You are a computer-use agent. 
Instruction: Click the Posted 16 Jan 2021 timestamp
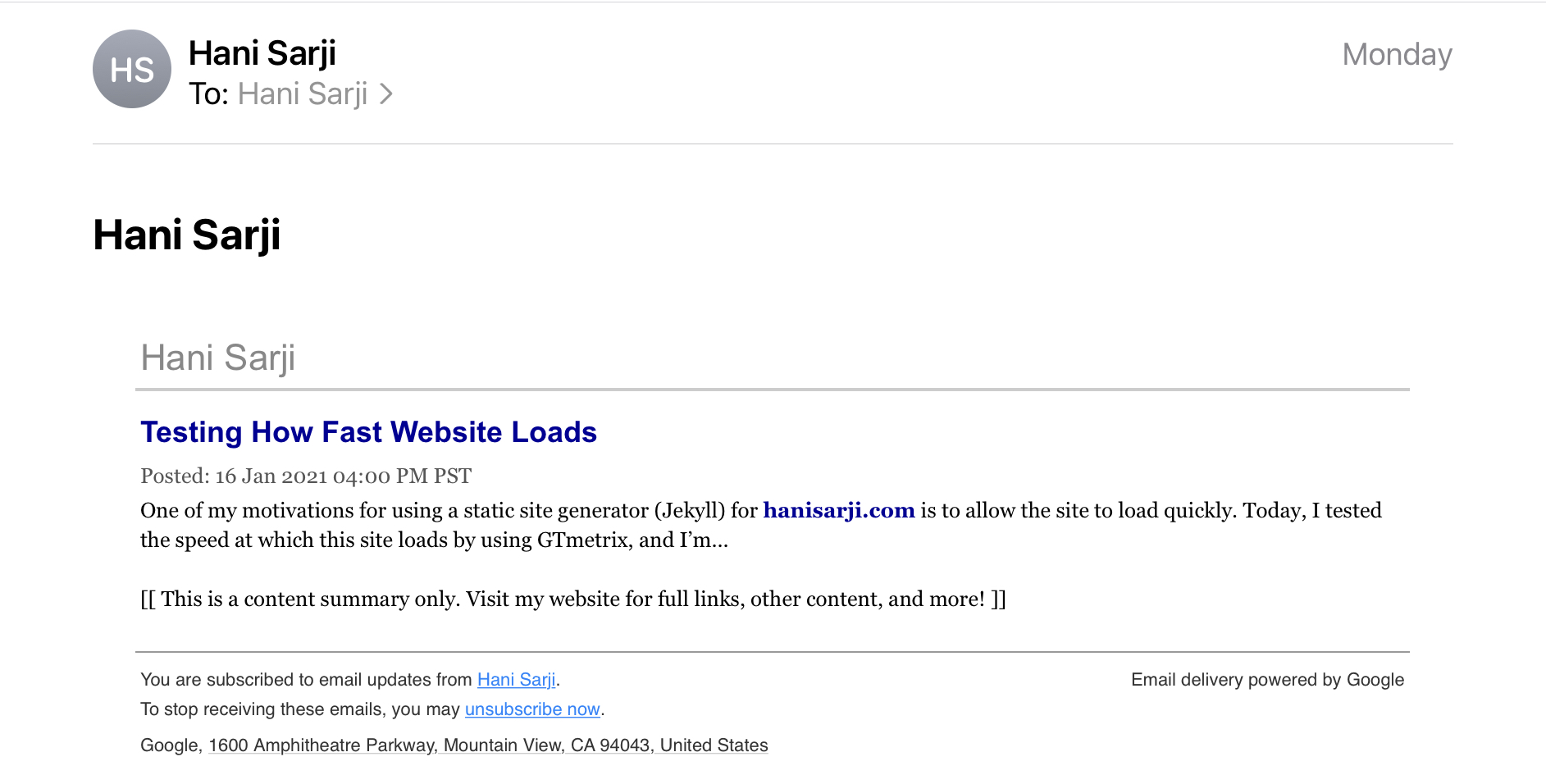tap(306, 476)
